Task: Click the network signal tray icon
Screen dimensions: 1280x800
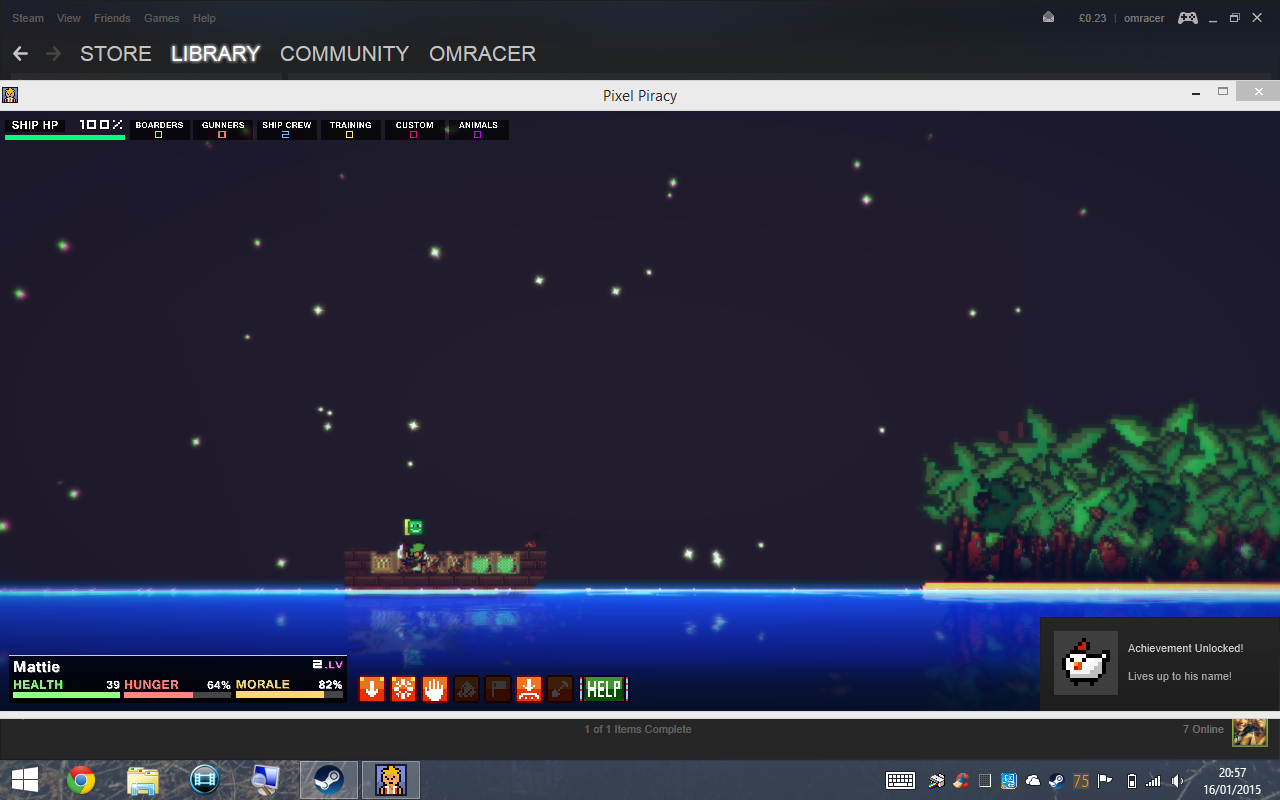Action: point(1154,781)
